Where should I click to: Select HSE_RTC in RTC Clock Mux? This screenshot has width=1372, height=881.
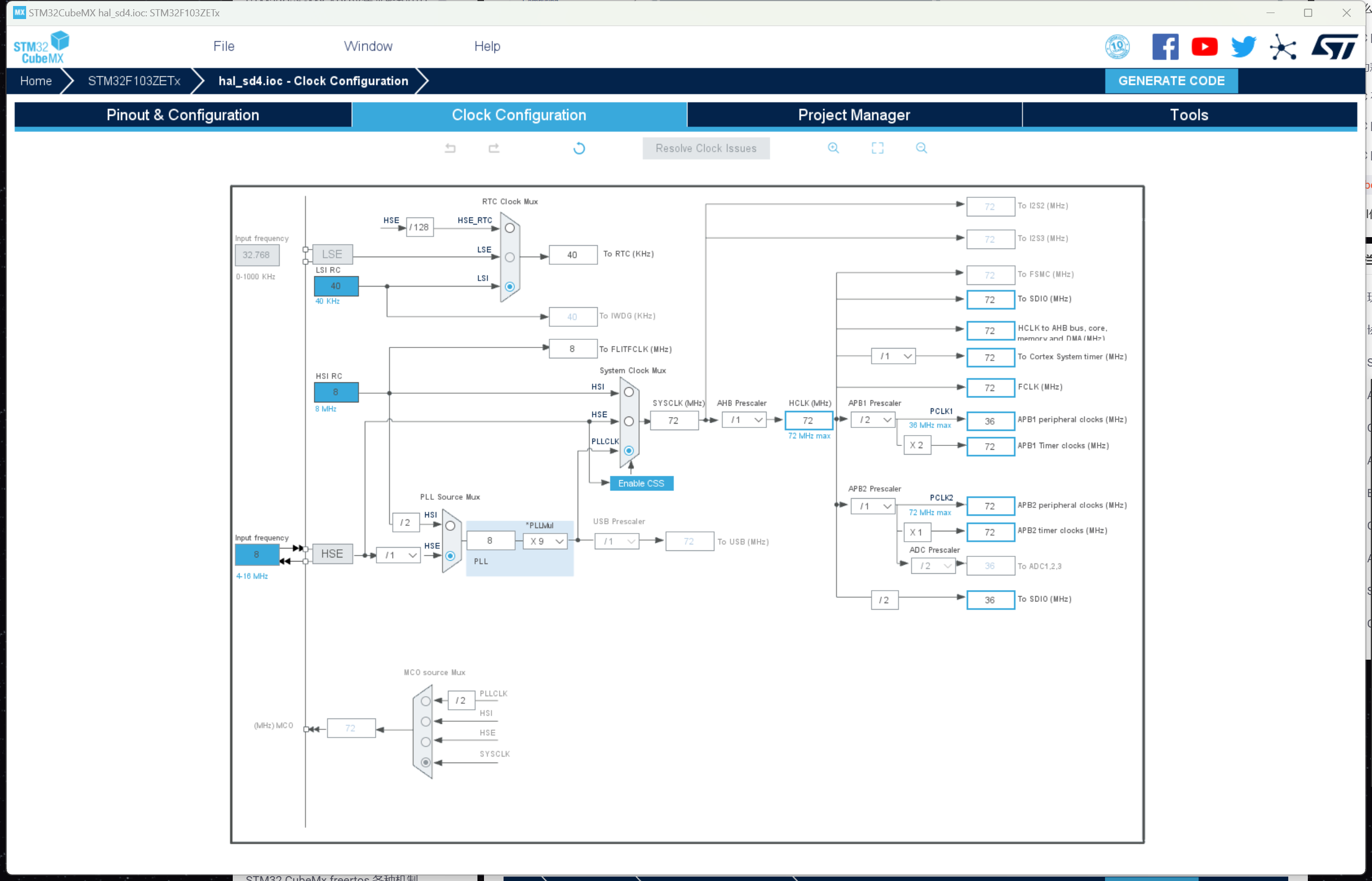coord(510,228)
